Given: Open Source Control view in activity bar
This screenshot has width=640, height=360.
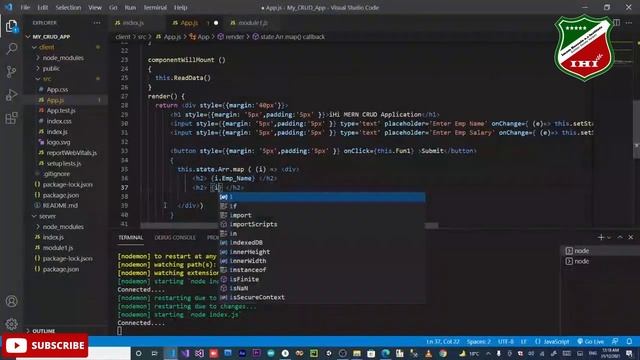Looking at the screenshot, I should click(11, 72).
